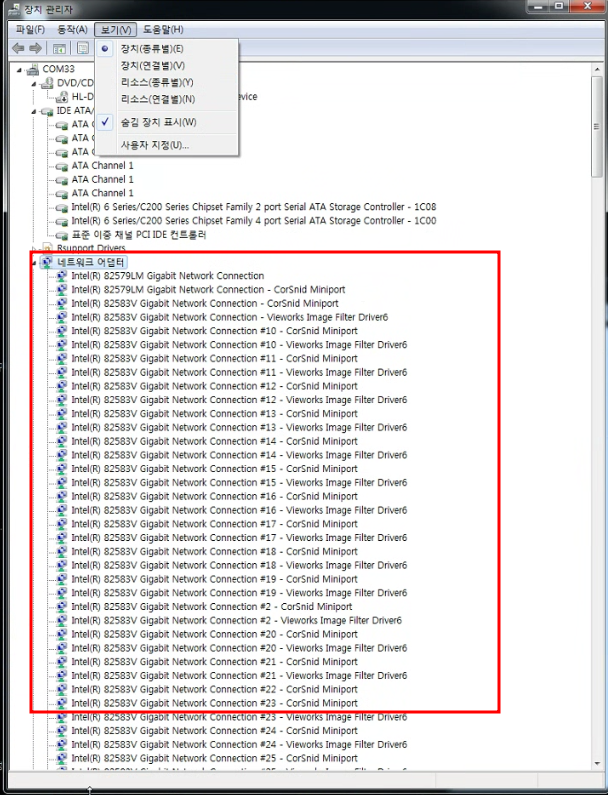Click icon of 82583V #24 - Vieworks Image Filter Driver6
This screenshot has width=608, height=795.
pos(61,745)
